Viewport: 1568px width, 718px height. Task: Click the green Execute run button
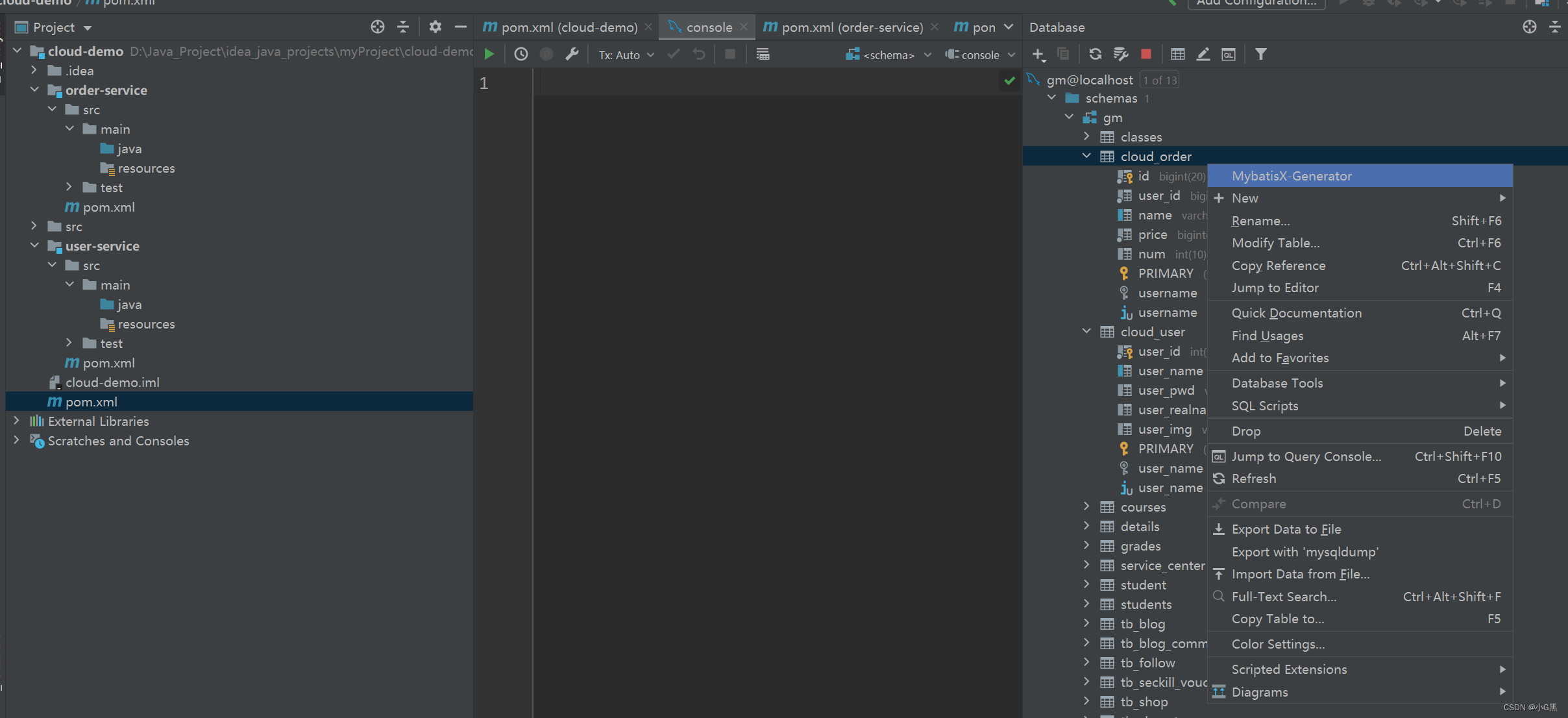489,55
